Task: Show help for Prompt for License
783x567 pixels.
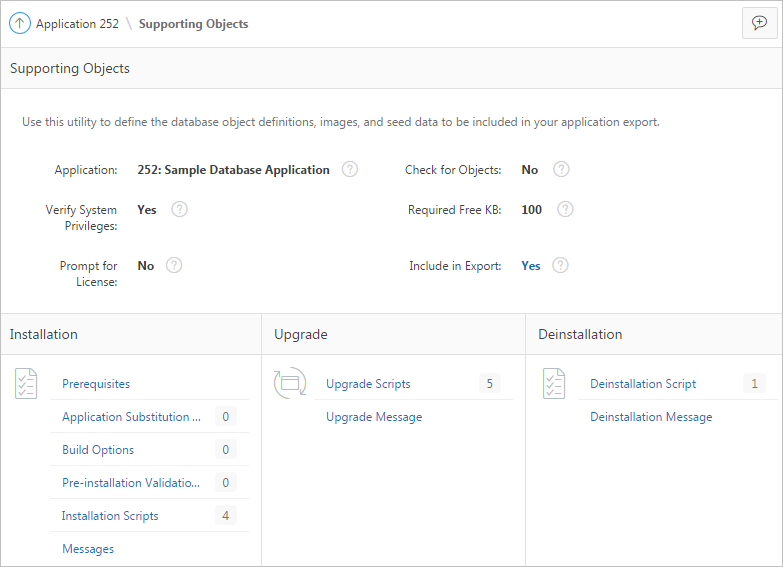Action: (x=174, y=266)
